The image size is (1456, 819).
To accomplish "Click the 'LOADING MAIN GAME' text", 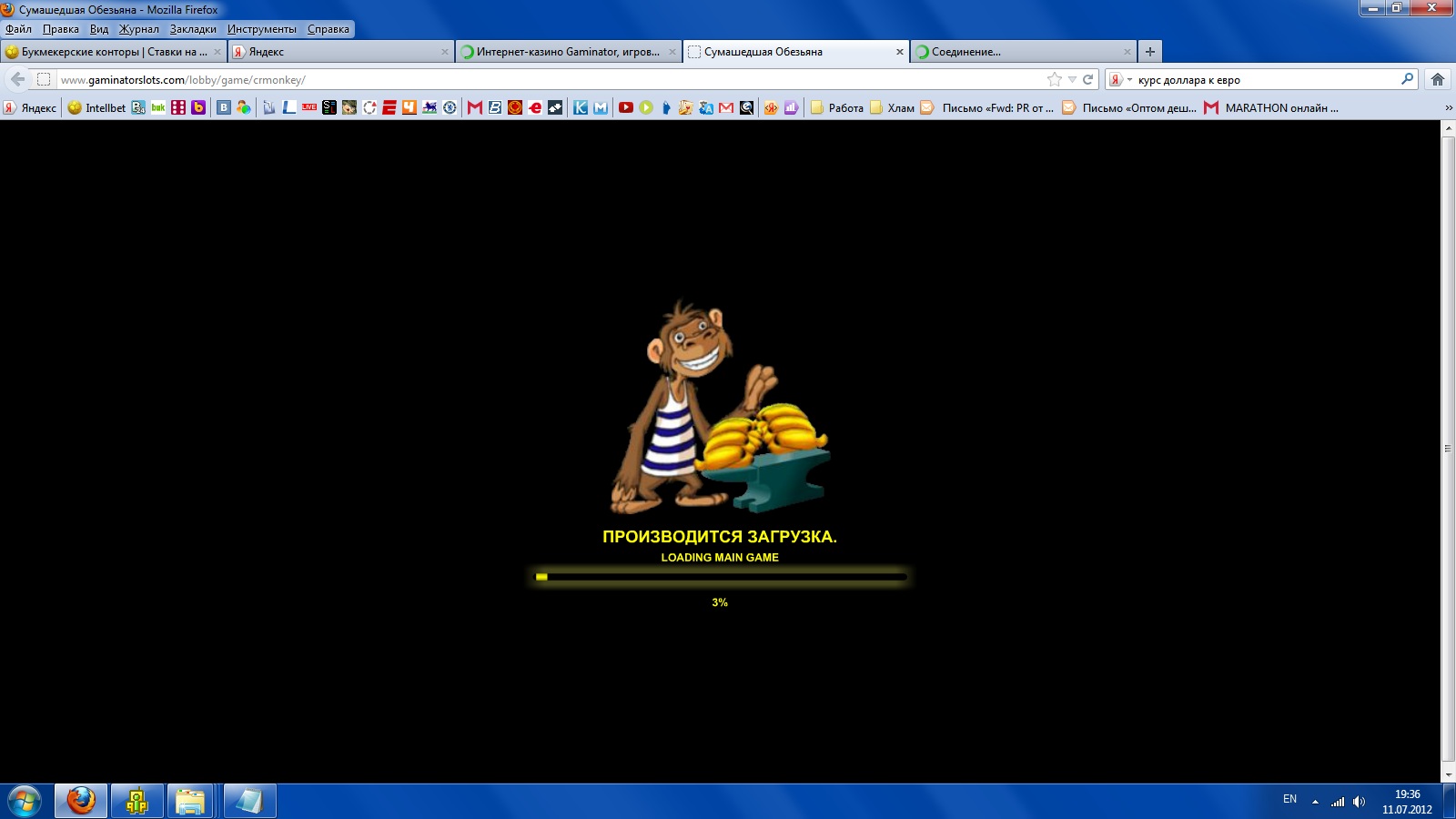I will click(720, 557).
